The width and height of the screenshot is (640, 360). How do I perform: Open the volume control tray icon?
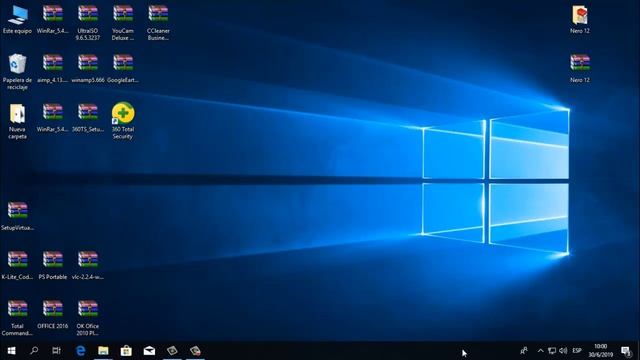563,351
